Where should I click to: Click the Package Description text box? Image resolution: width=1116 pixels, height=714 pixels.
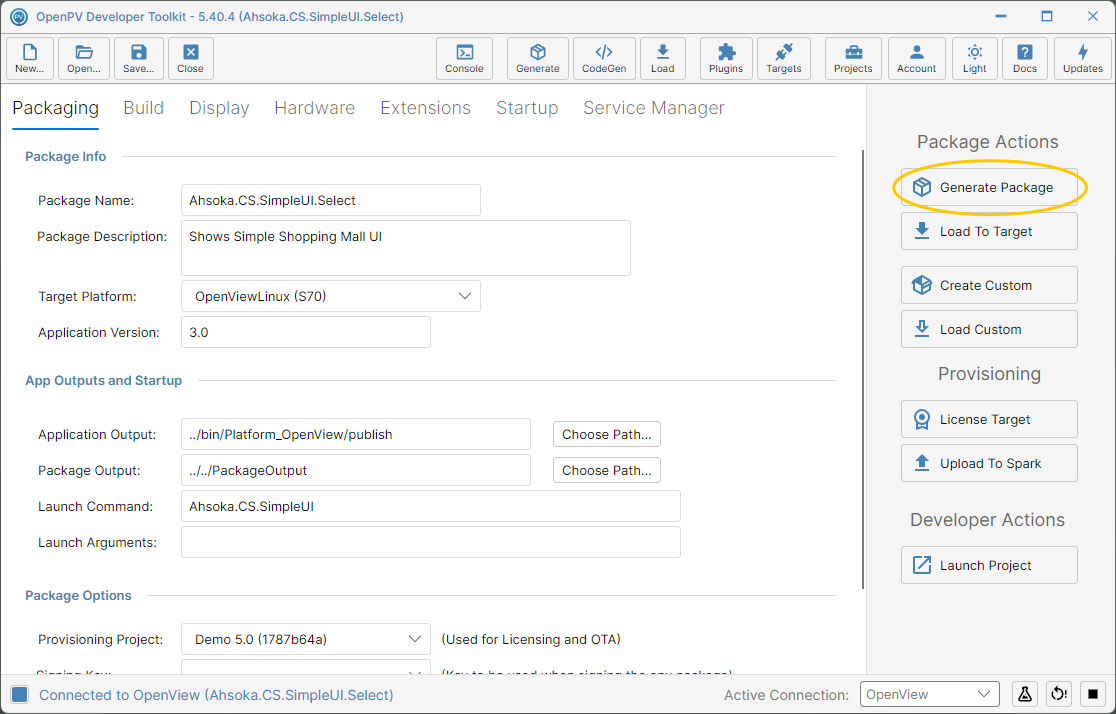(x=406, y=248)
